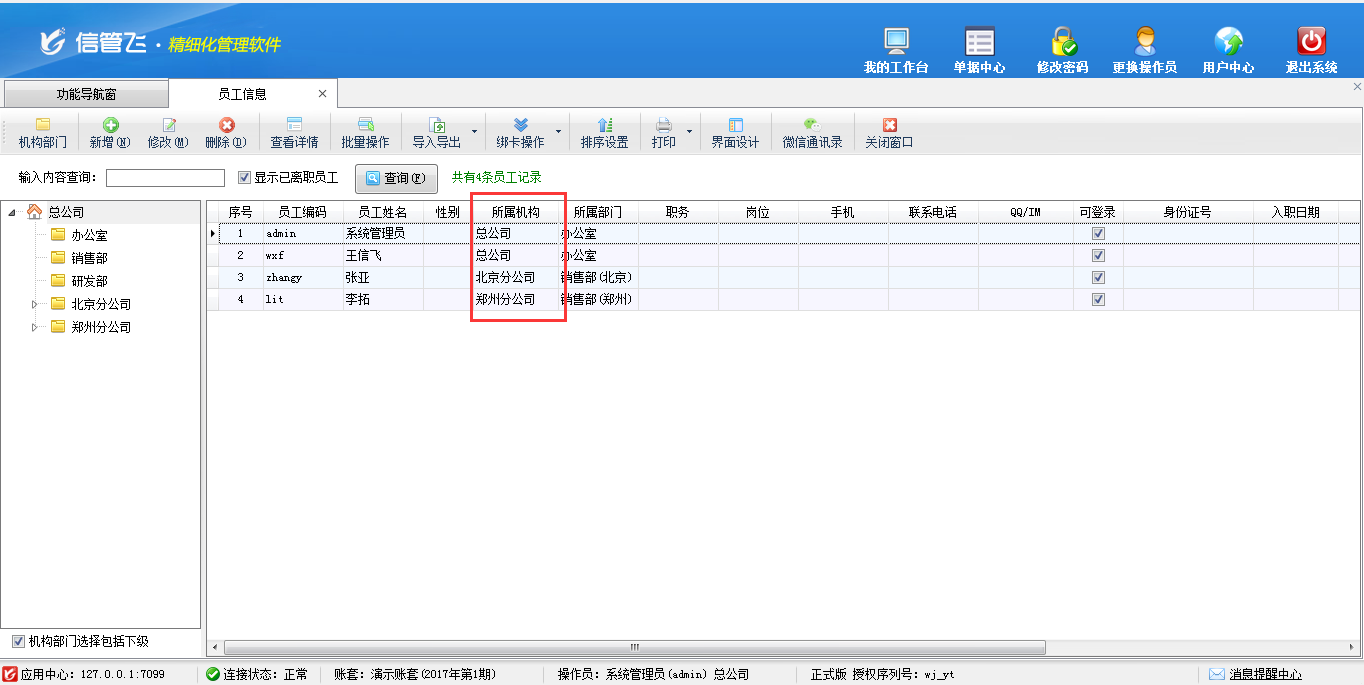Switch to the 功能导航窗 tab
This screenshot has width=1364, height=685.
pyautogui.click(x=86, y=94)
